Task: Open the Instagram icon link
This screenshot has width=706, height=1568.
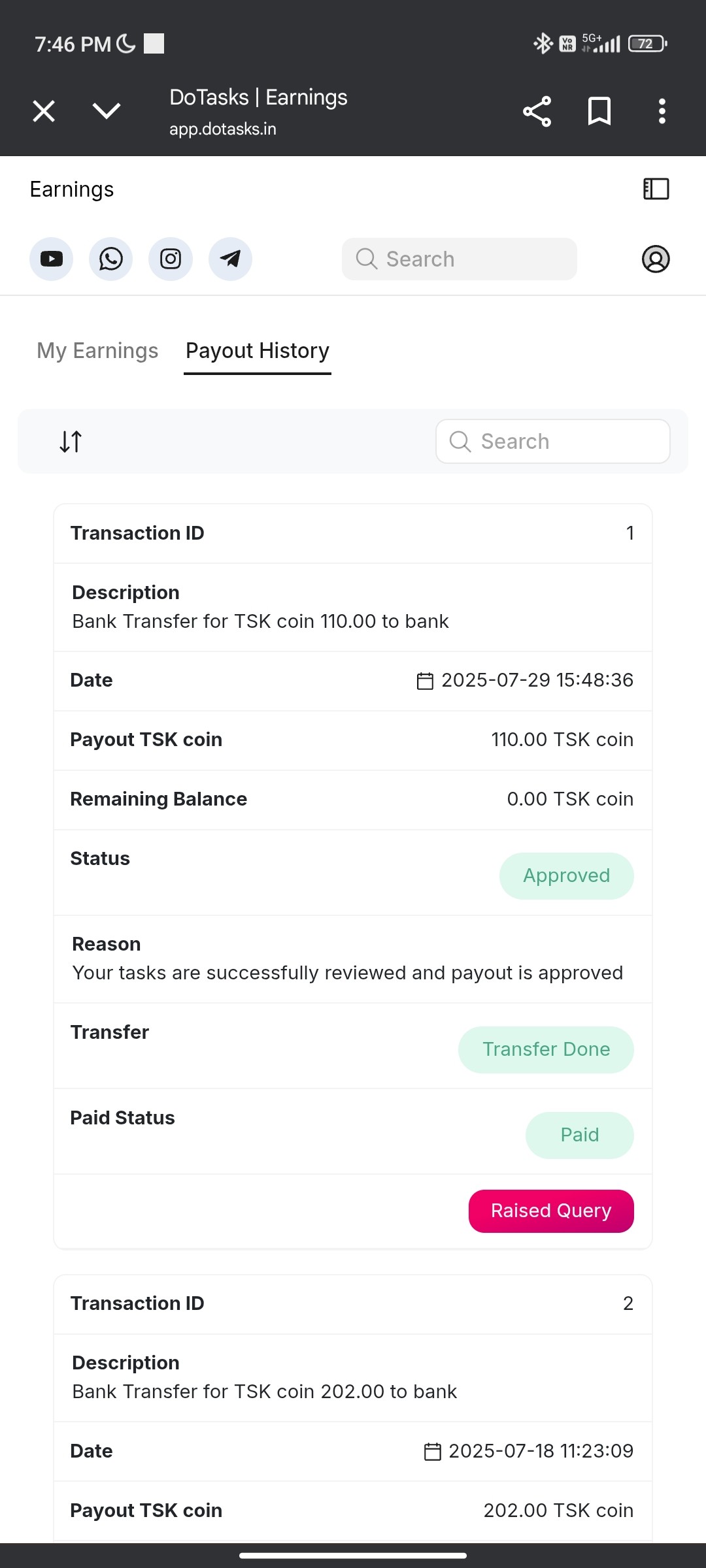Action: pyautogui.click(x=171, y=259)
